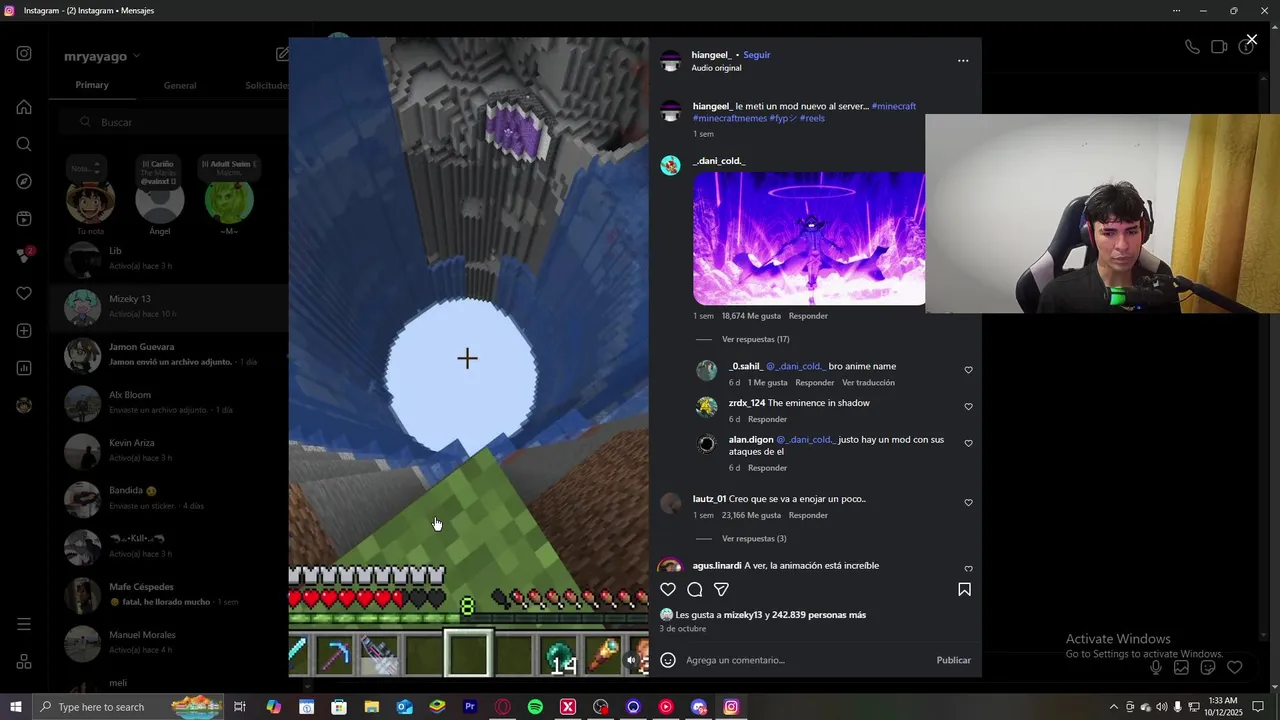Screen dimensions: 1280x720
Task: Click Responder under zrdx_124 comment
Action: 767,419
